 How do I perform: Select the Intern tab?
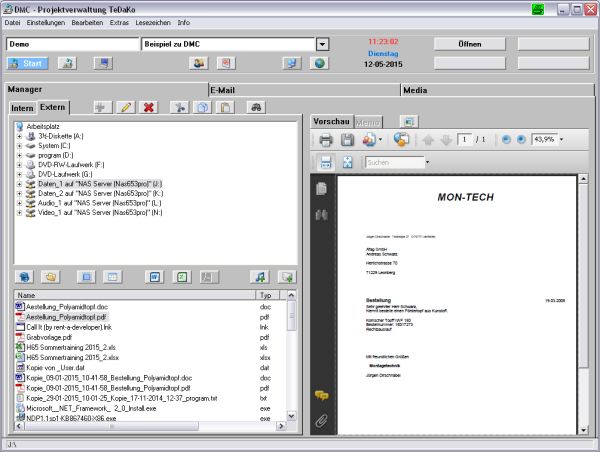pyautogui.click(x=22, y=107)
